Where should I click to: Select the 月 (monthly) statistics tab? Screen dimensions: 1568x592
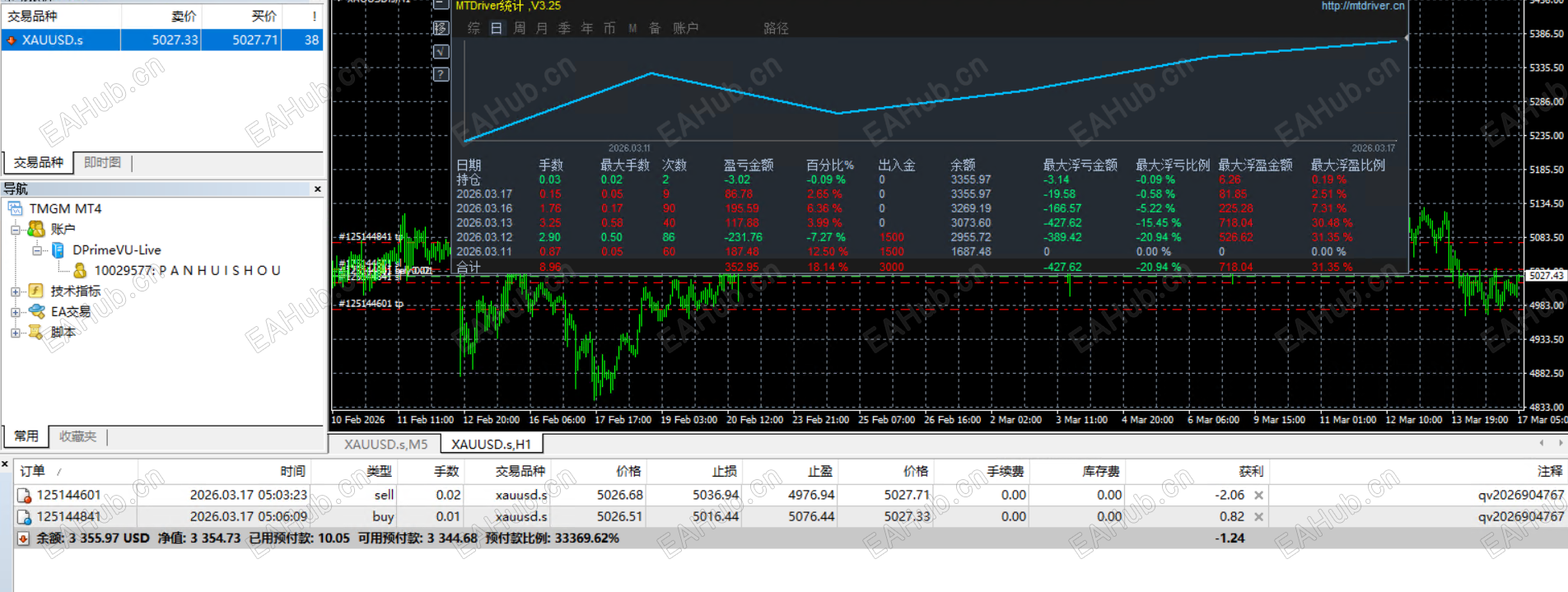tap(542, 28)
